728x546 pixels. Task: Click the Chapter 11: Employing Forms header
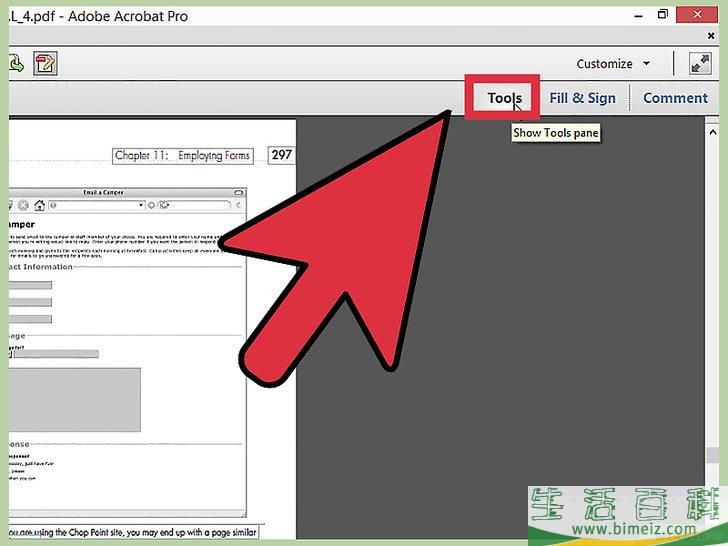(182, 156)
